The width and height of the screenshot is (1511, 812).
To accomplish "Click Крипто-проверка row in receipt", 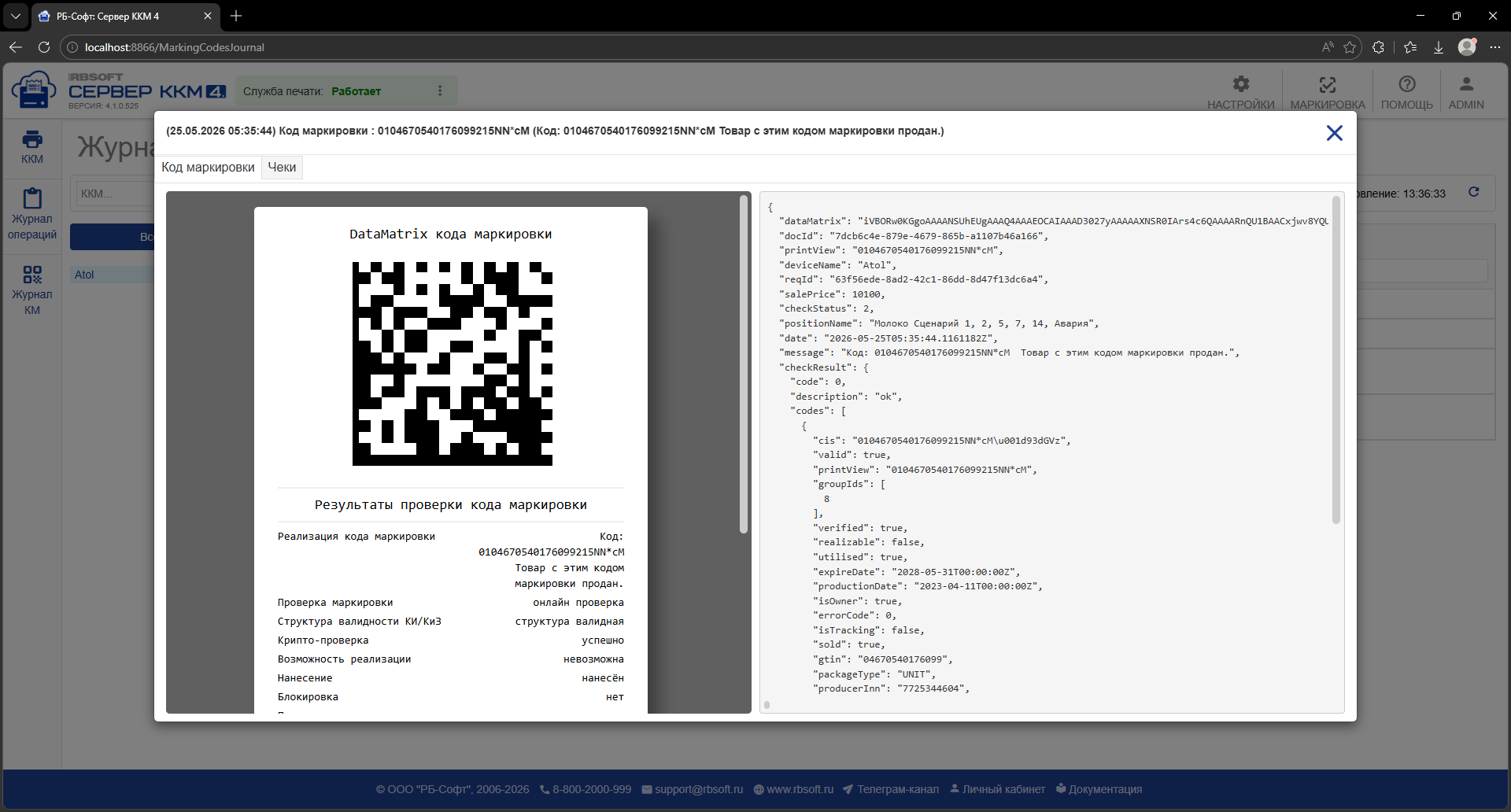I will point(451,640).
